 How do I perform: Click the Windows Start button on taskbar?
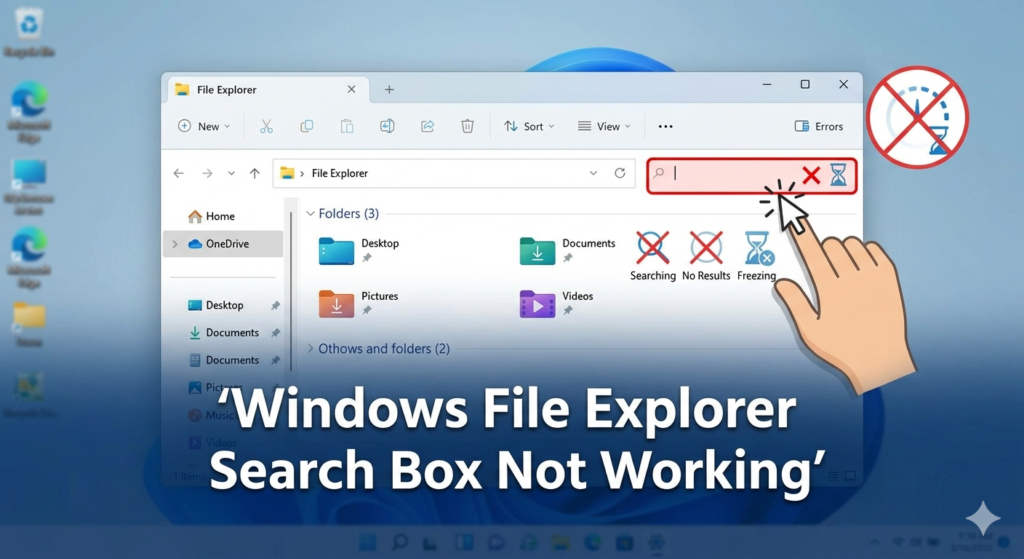[368, 541]
